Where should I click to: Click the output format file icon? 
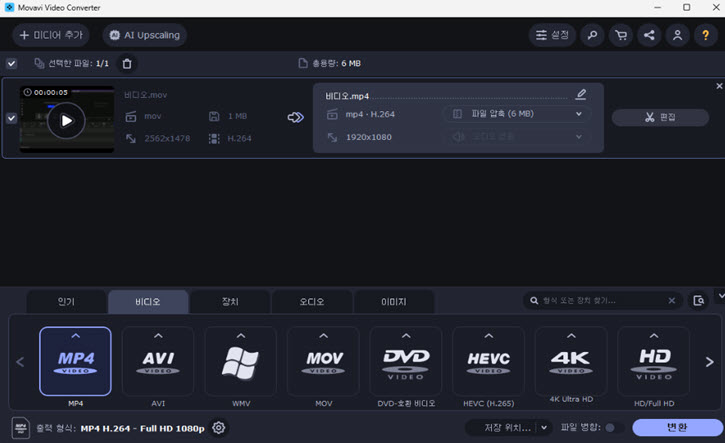click(x=21, y=428)
